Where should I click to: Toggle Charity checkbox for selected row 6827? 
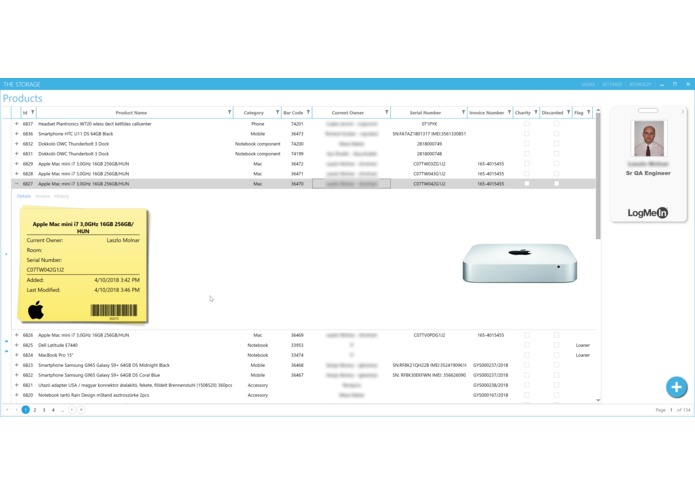(527, 183)
